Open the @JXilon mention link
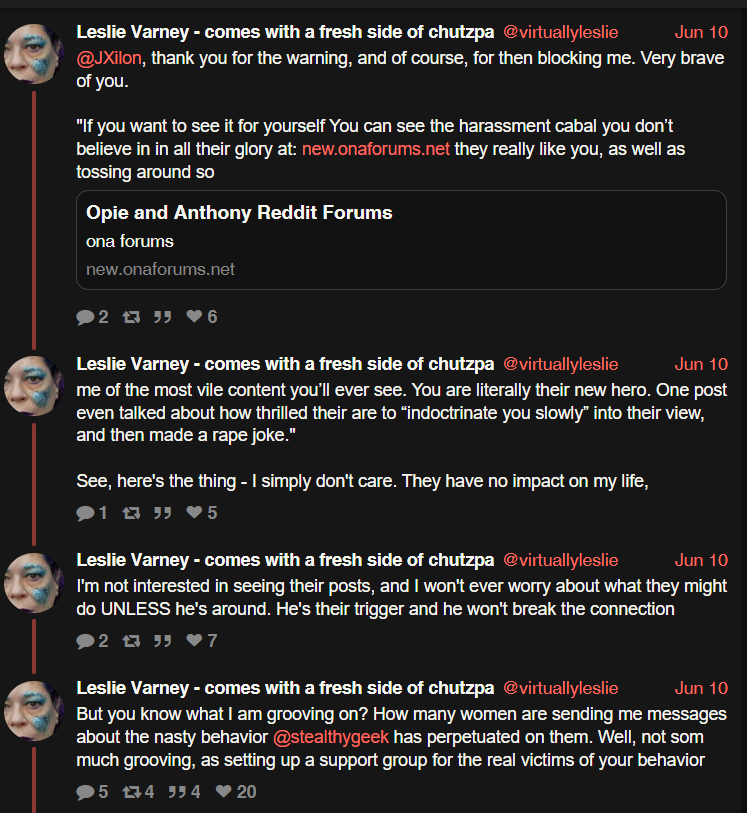 (109, 58)
